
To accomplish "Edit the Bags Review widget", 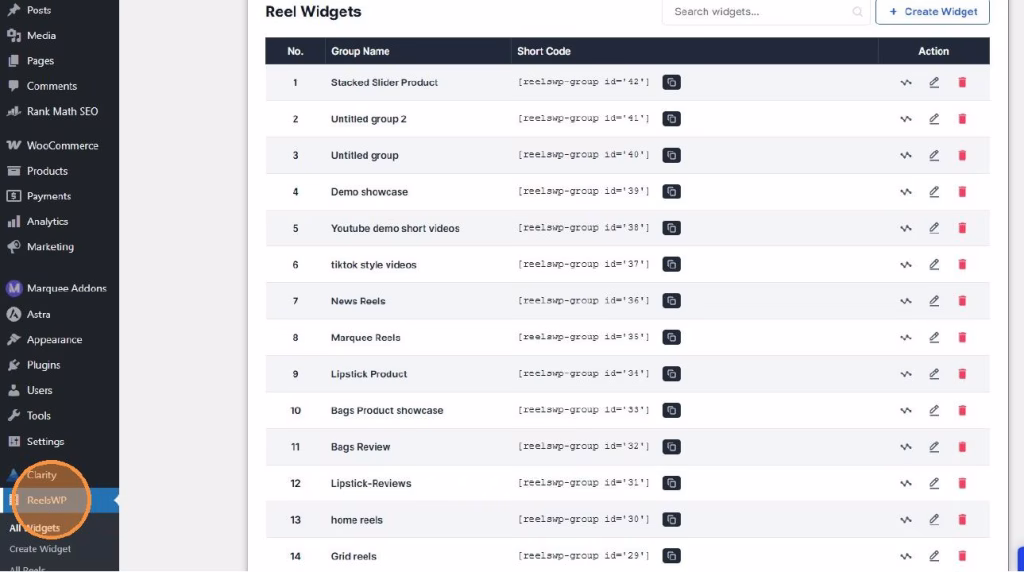I will pos(934,447).
